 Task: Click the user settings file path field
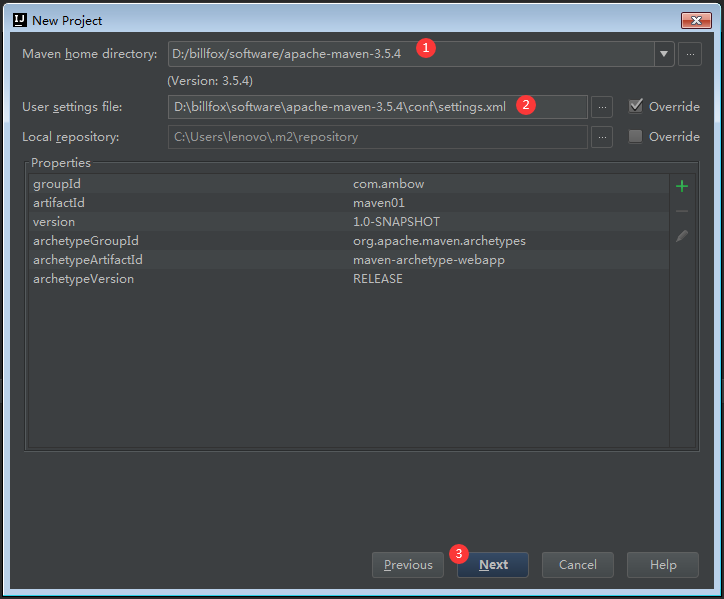point(378,107)
